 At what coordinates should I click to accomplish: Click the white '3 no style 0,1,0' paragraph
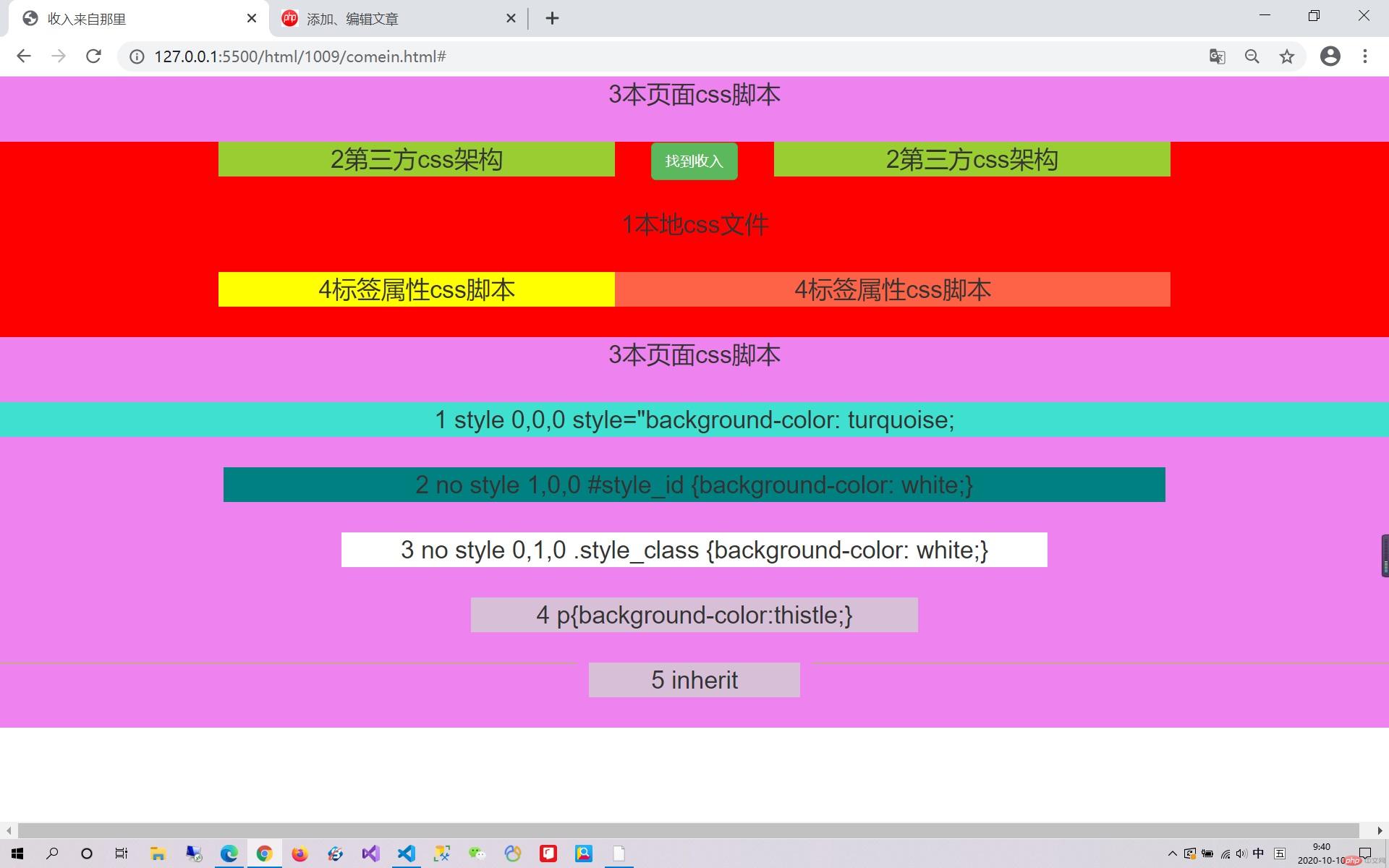[x=694, y=550]
